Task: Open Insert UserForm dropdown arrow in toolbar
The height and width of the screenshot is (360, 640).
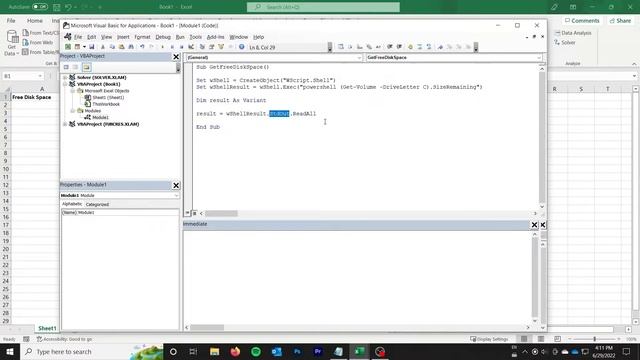Action: pyautogui.click(x=84, y=47)
